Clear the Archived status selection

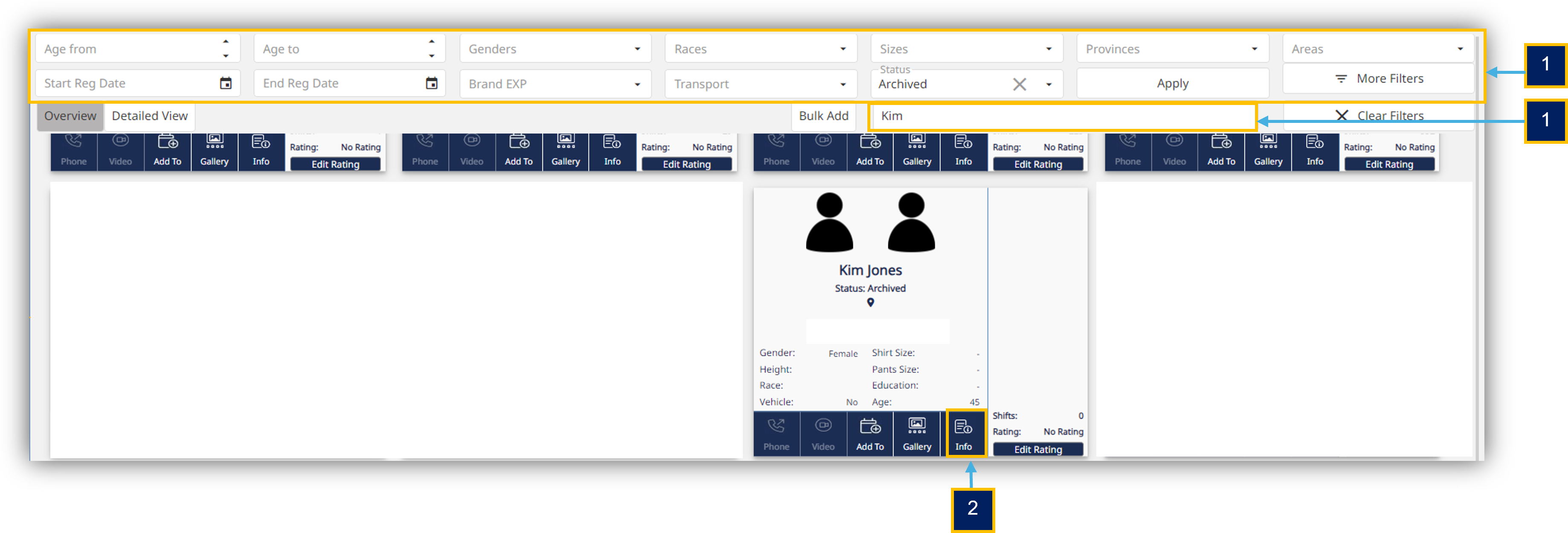coord(1019,84)
